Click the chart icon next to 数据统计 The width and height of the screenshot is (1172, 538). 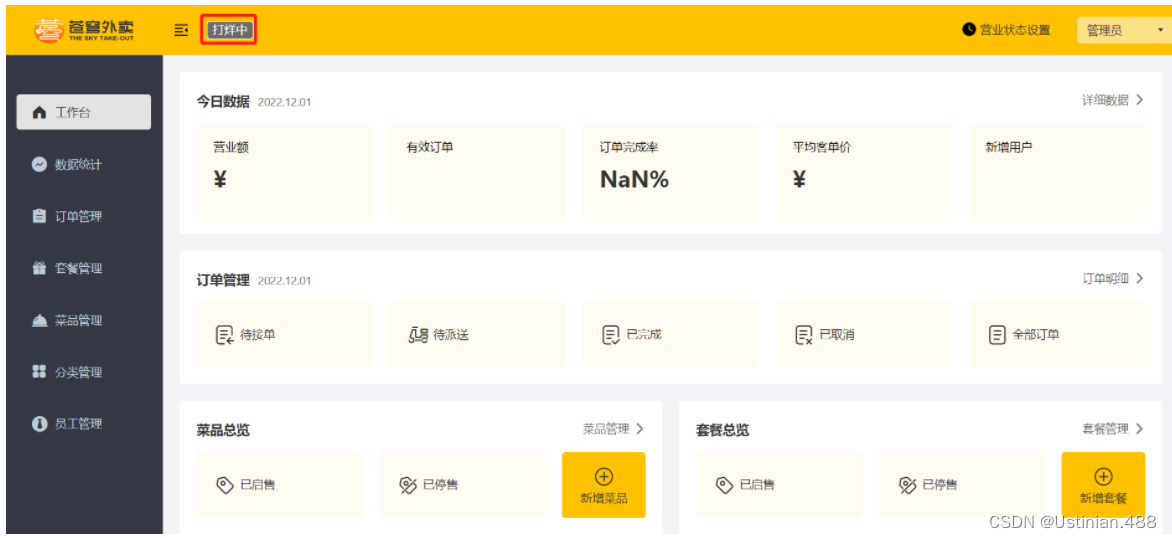point(40,164)
